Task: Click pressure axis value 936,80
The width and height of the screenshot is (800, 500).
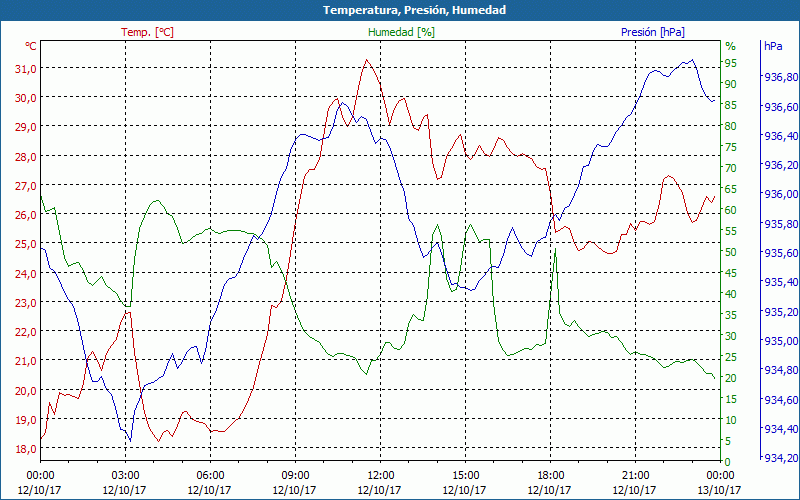Action: [x=781, y=77]
